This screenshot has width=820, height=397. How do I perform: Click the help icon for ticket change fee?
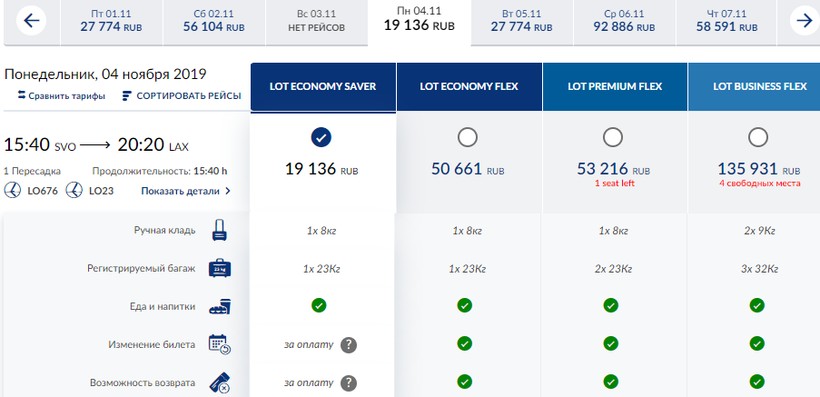(x=349, y=345)
